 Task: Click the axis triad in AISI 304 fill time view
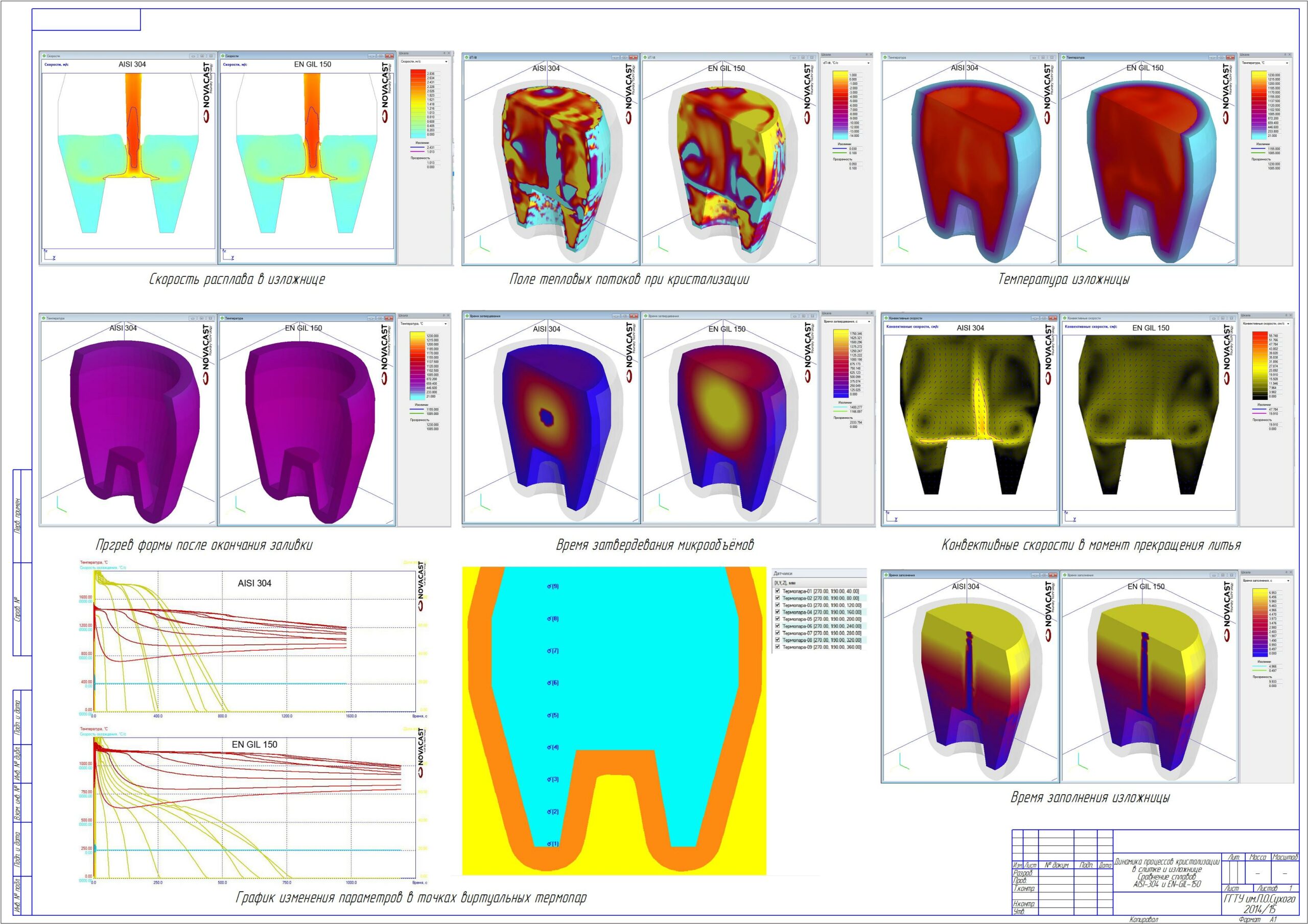901,762
